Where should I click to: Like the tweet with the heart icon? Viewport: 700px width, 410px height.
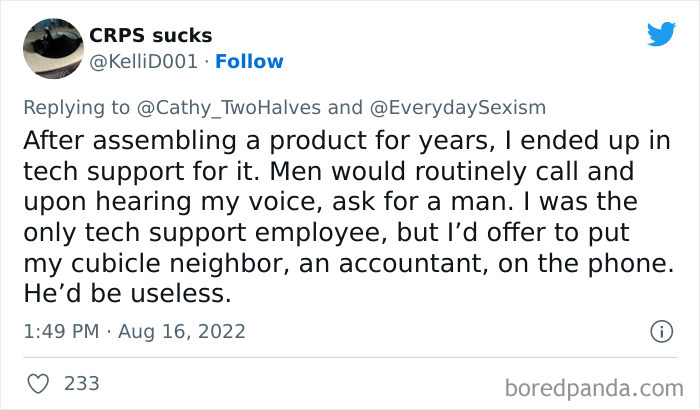[x=39, y=383]
